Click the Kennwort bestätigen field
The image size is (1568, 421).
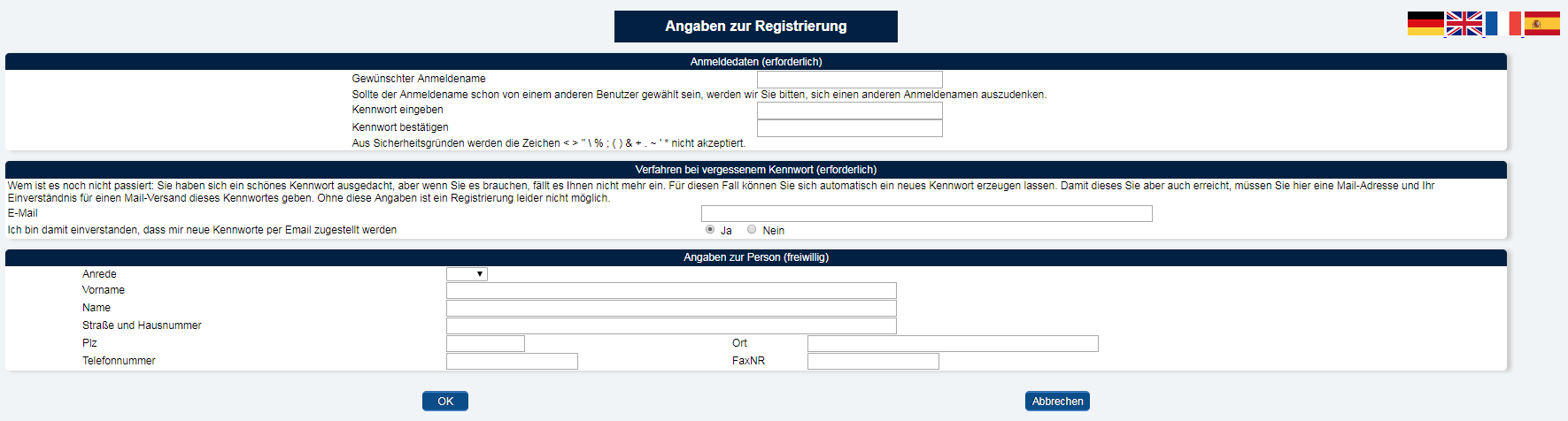click(x=850, y=128)
